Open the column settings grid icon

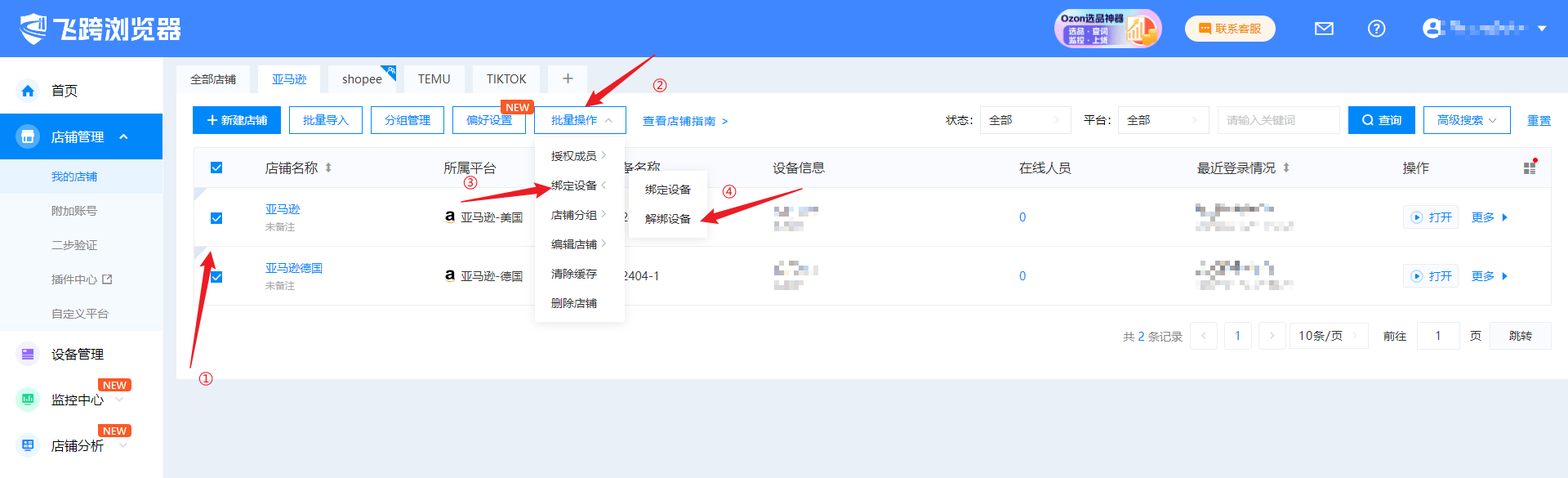point(1530,168)
